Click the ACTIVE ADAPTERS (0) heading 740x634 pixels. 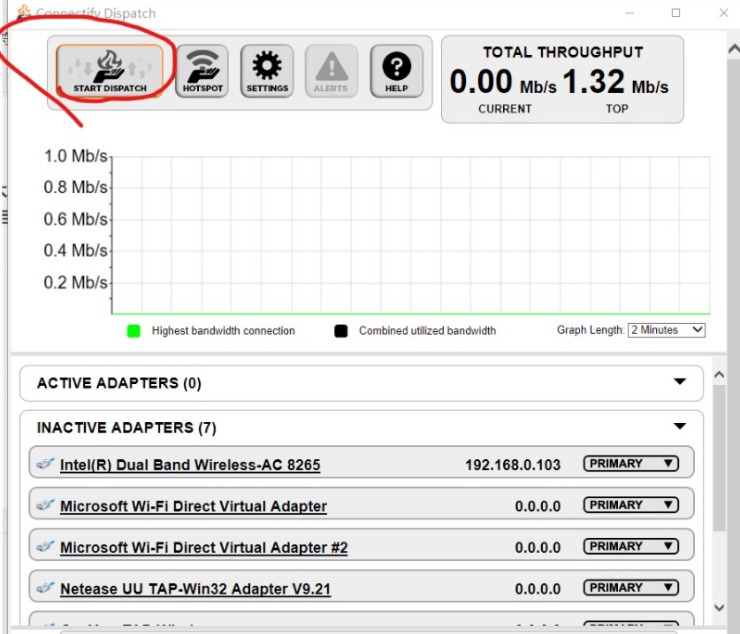coord(119,383)
